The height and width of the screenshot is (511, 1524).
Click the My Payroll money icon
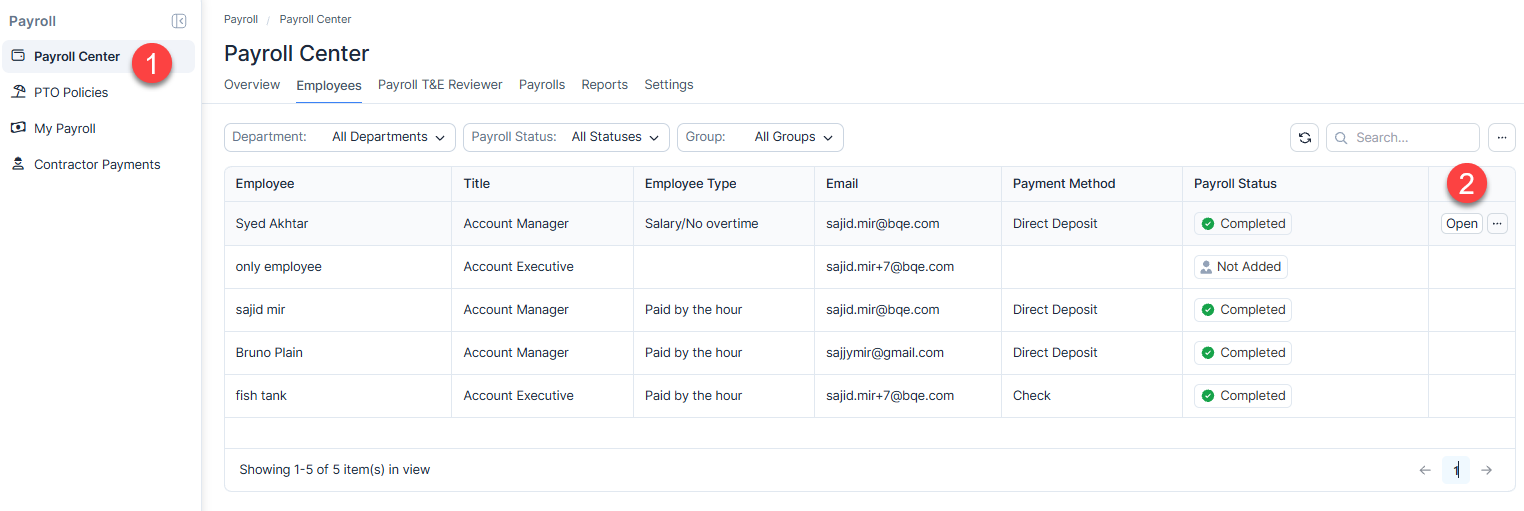click(x=18, y=128)
